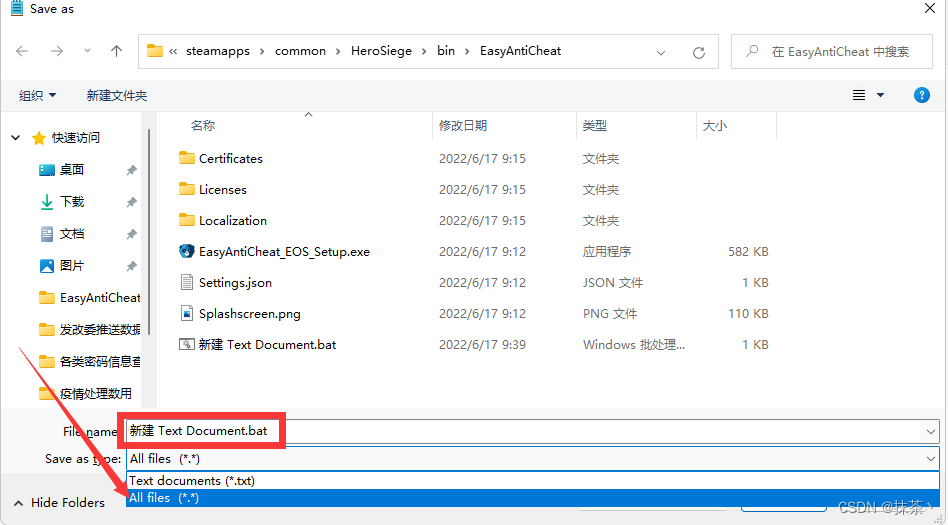The height and width of the screenshot is (525, 948).
Task: Open 发改委推送数据 folder in sidebar
Action: [x=89, y=330]
